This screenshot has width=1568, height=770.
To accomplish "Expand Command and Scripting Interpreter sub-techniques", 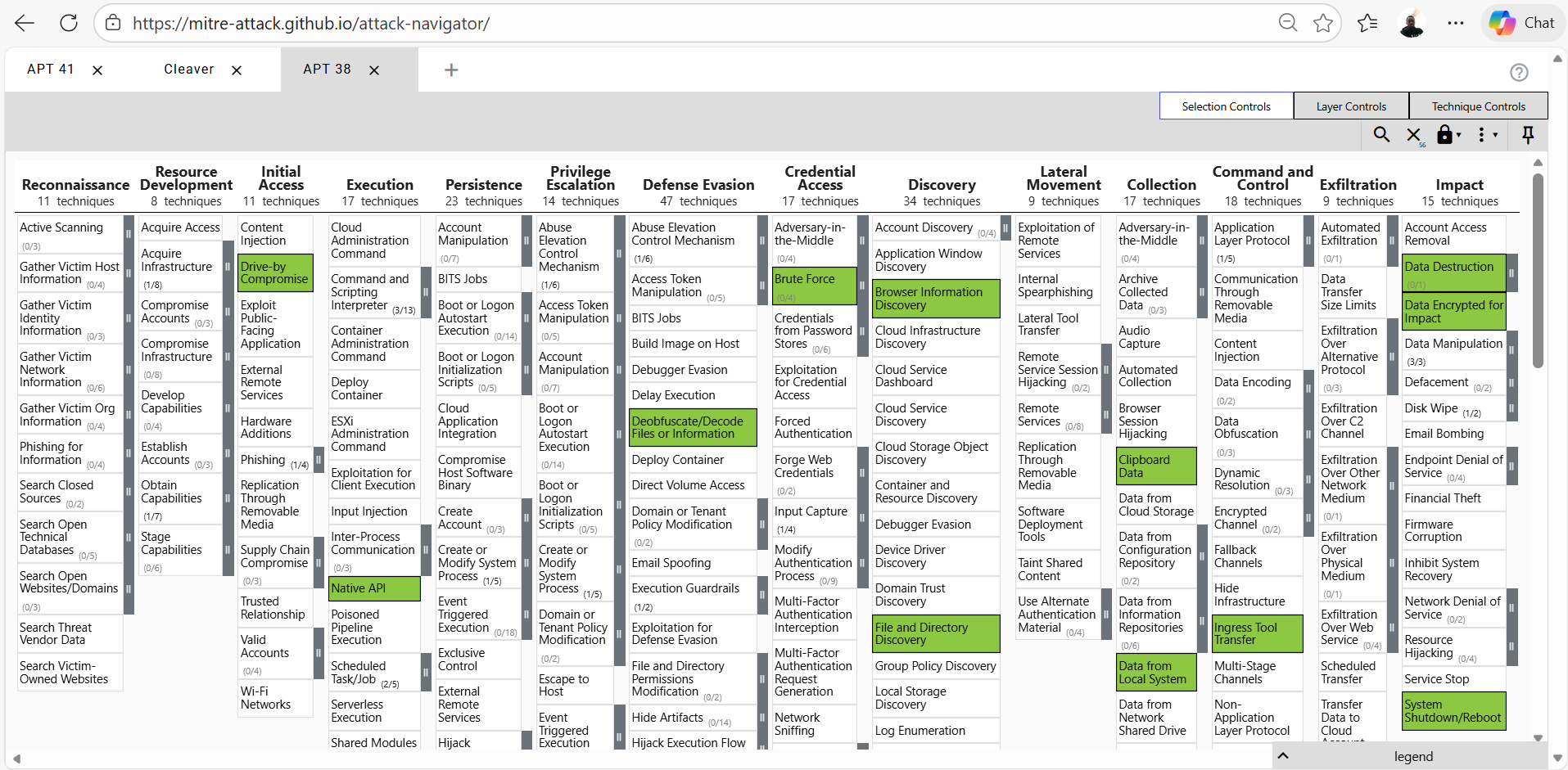I will pos(426,292).
